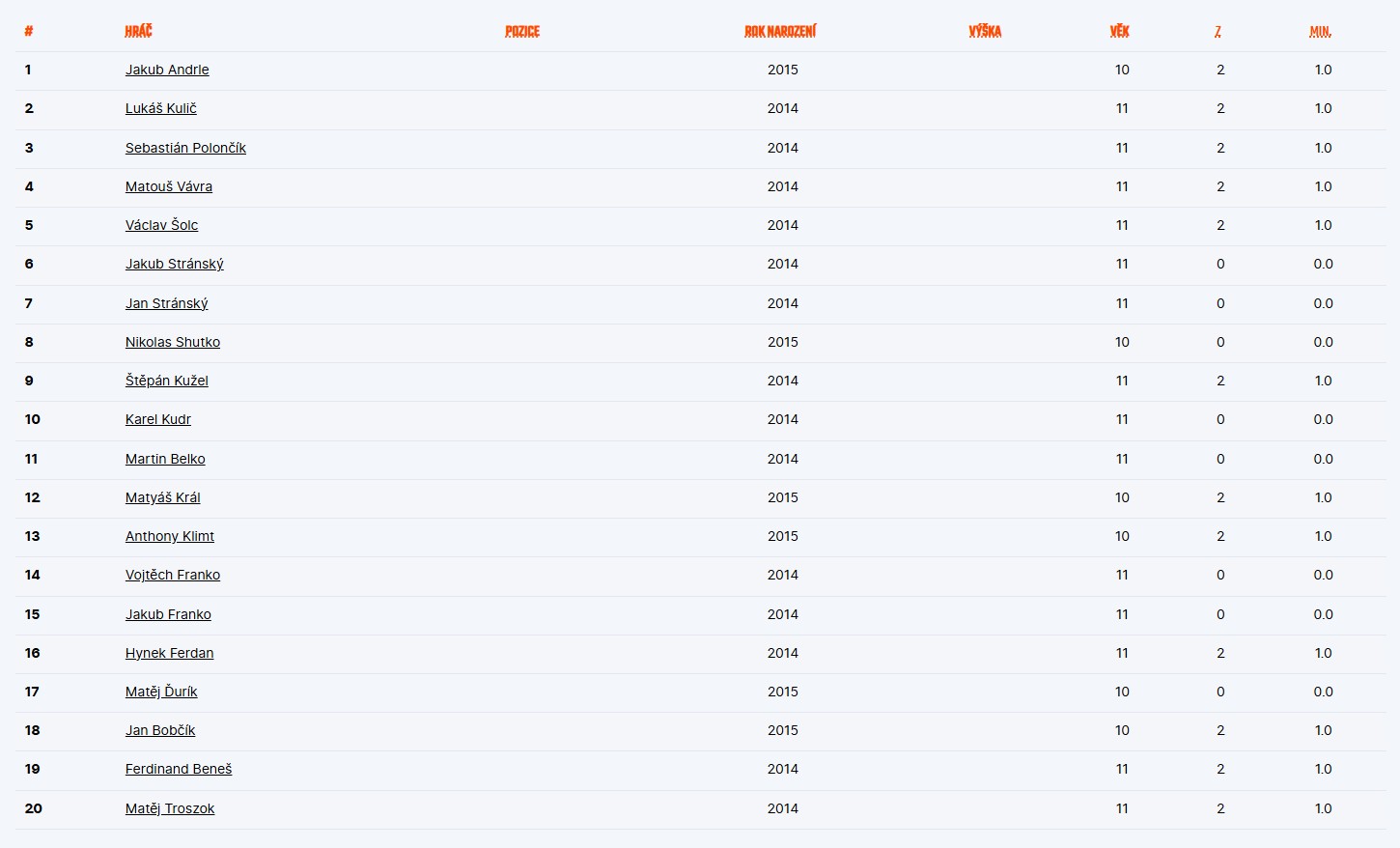
Task: Click Sebastián Polončík name link
Action: 185,148
